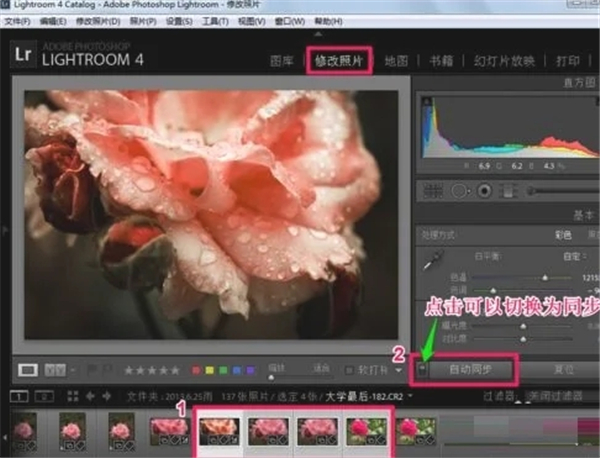Set rating to five stars

(x=175, y=370)
